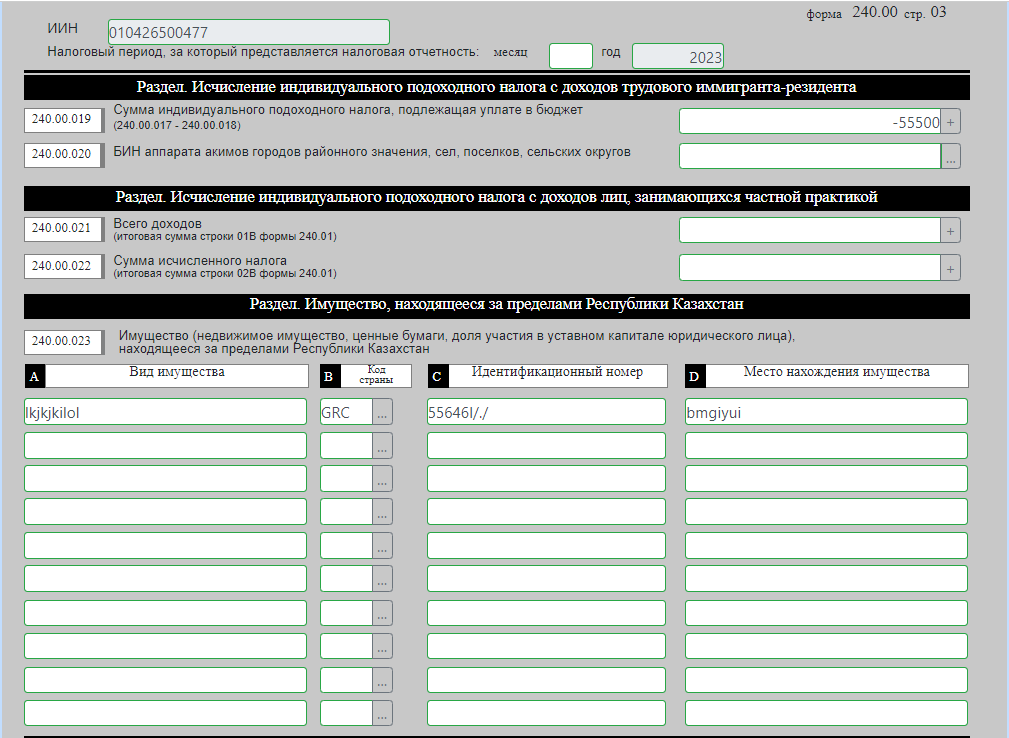
Task: Click the plus button beside Всего доходов field
Action: 950,231
